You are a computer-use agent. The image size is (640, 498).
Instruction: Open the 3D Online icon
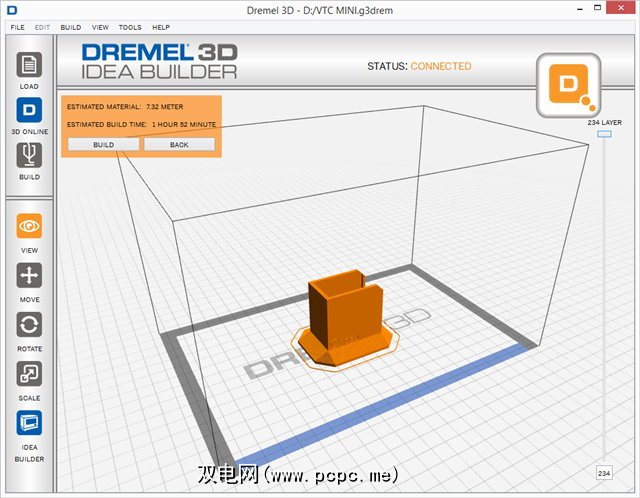click(29, 110)
